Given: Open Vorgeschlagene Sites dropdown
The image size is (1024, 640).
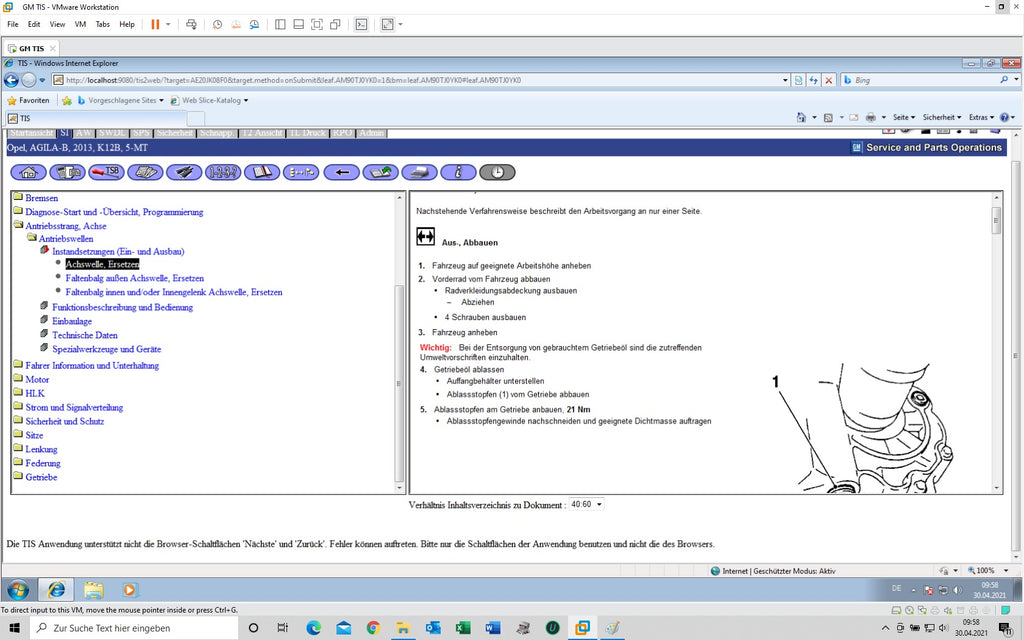Looking at the screenshot, I should pyautogui.click(x=121, y=101).
